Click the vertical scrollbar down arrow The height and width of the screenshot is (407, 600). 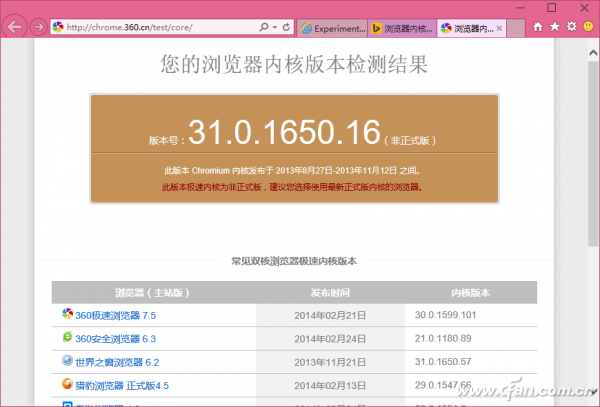coord(592,400)
